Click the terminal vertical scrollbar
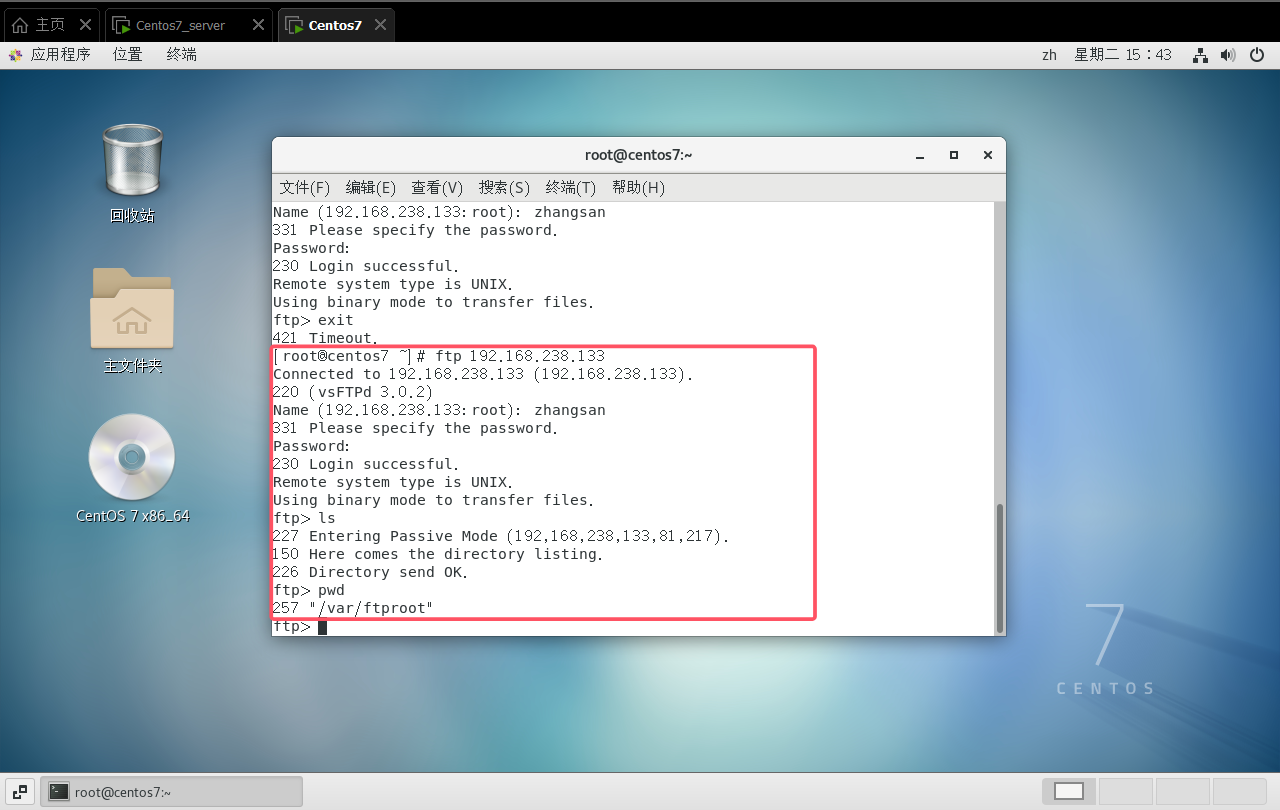Viewport: 1280px width, 810px height. pos(998,566)
